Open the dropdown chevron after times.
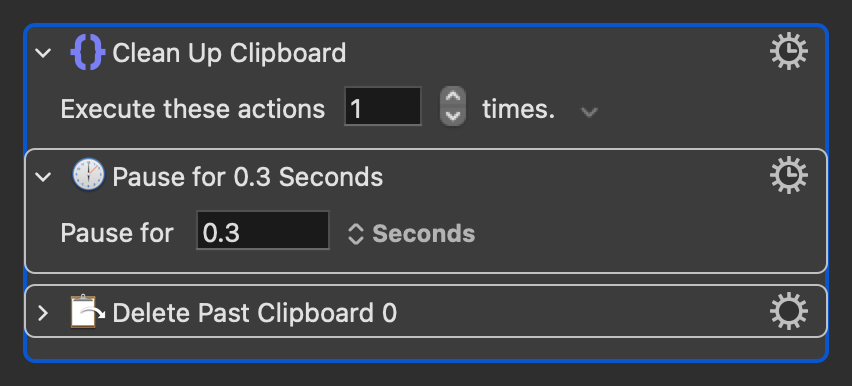Screen dimensions: 852x386 pyautogui.click(x=589, y=113)
